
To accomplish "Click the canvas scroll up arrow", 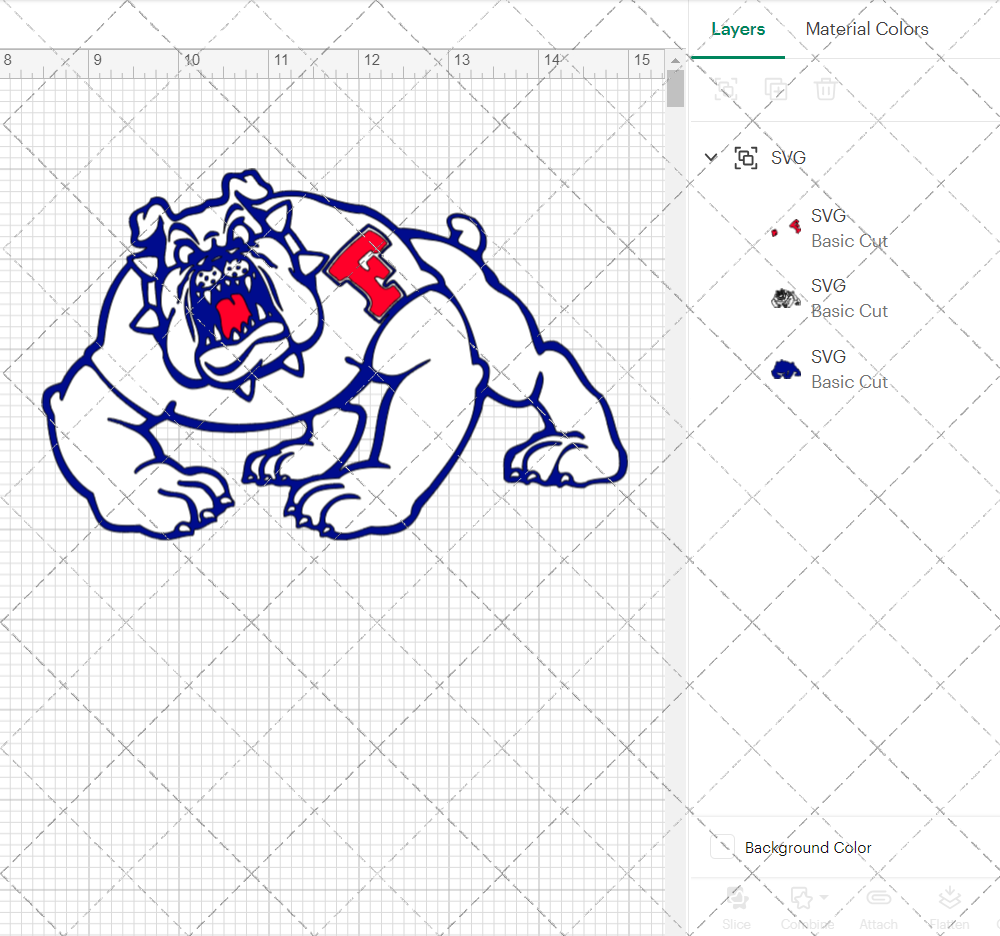I will tap(675, 61).
